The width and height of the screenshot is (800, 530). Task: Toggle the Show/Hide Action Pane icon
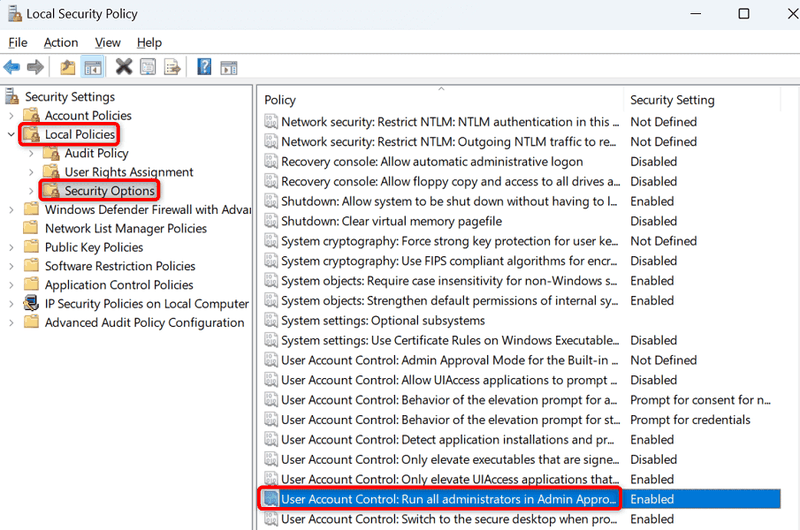coord(229,67)
